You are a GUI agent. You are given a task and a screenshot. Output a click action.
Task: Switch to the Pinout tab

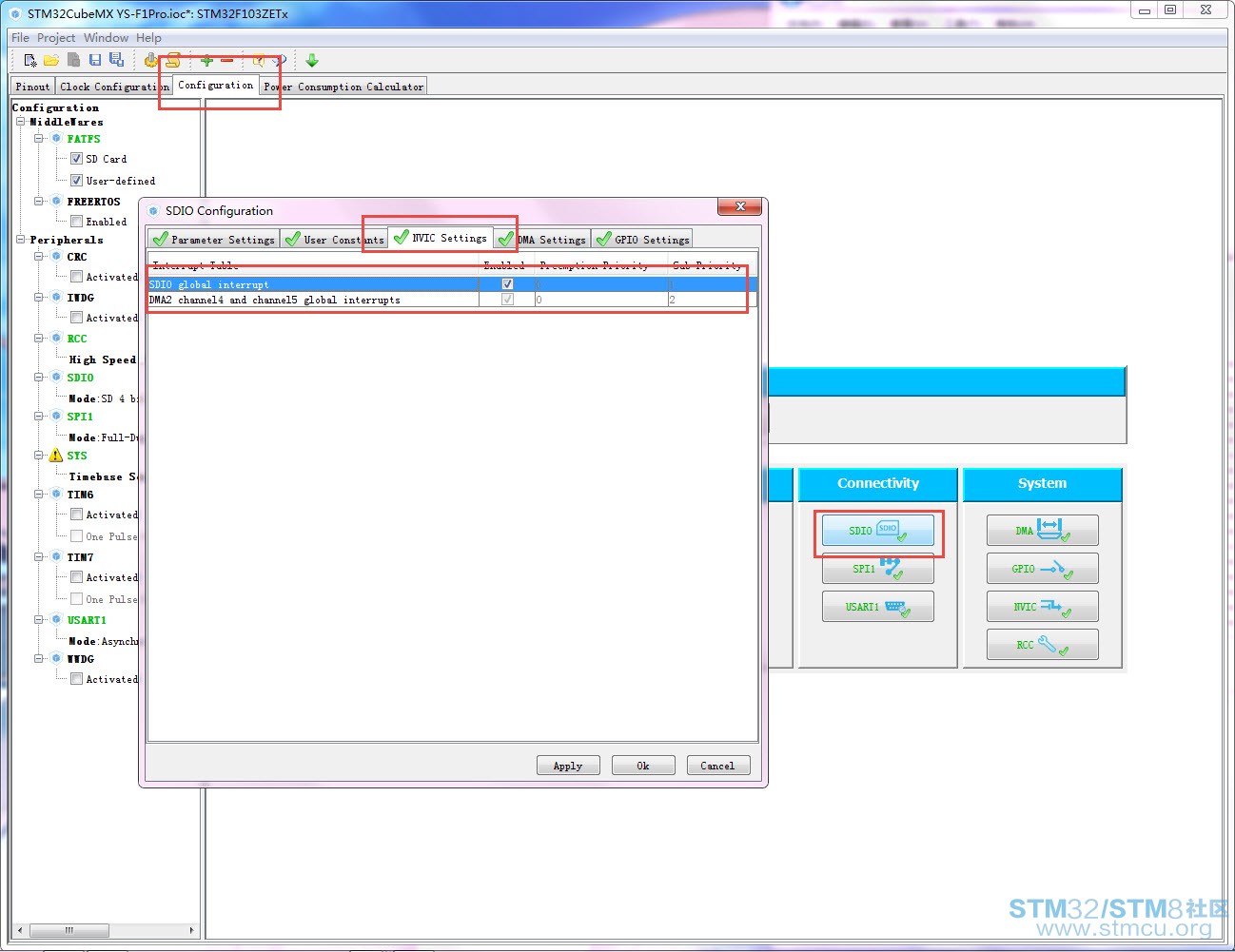pyautogui.click(x=32, y=87)
